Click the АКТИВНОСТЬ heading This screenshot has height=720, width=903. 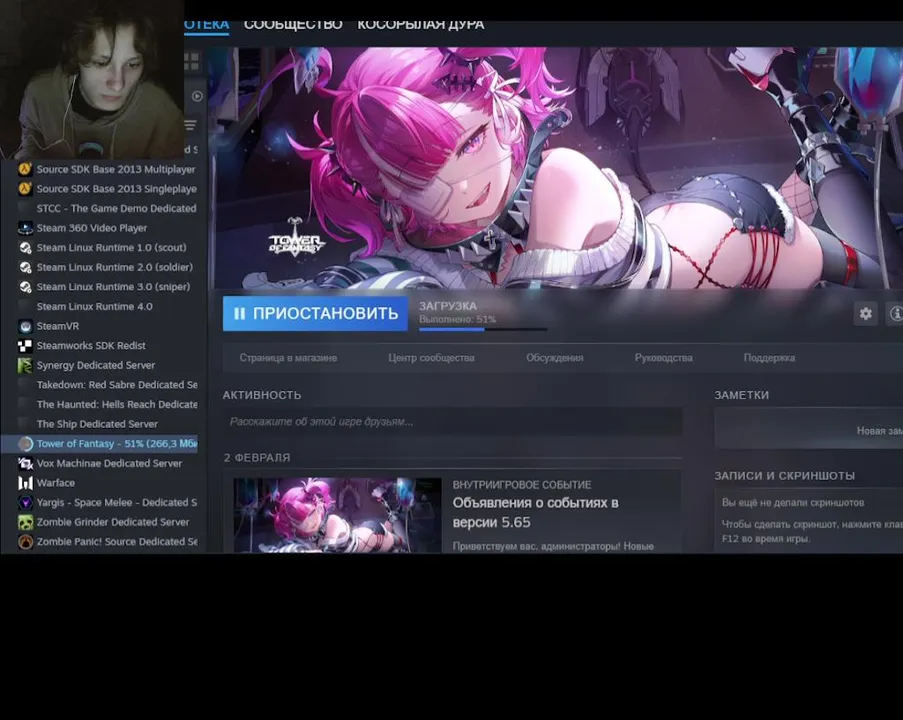click(x=262, y=395)
